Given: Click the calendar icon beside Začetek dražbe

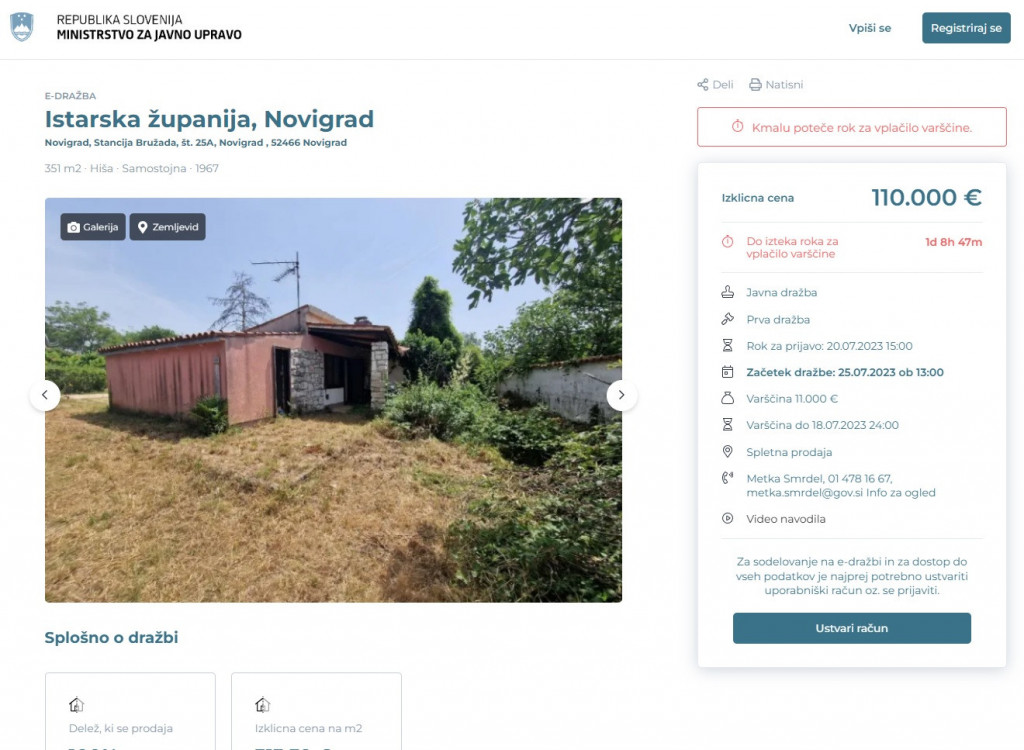Looking at the screenshot, I should (x=728, y=372).
